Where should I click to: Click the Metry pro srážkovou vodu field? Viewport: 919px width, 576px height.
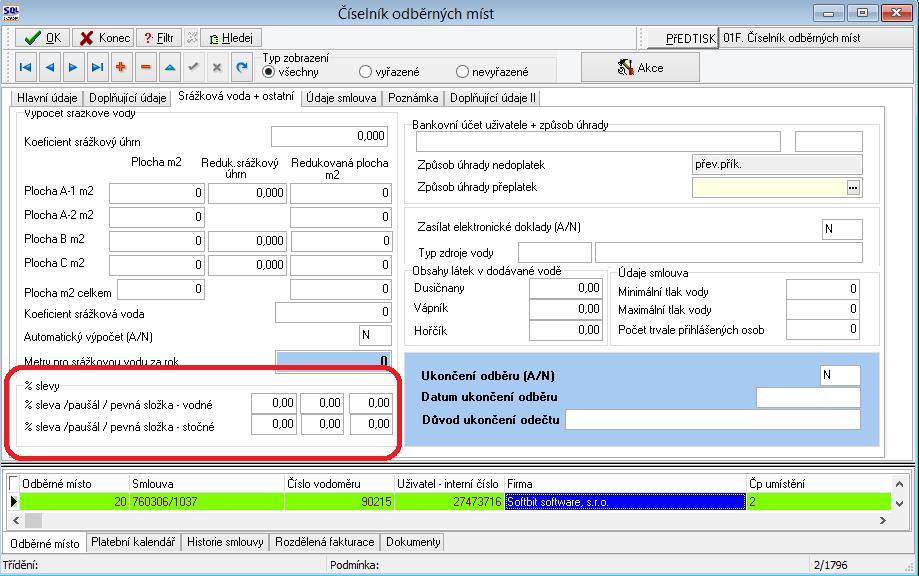coord(333,360)
